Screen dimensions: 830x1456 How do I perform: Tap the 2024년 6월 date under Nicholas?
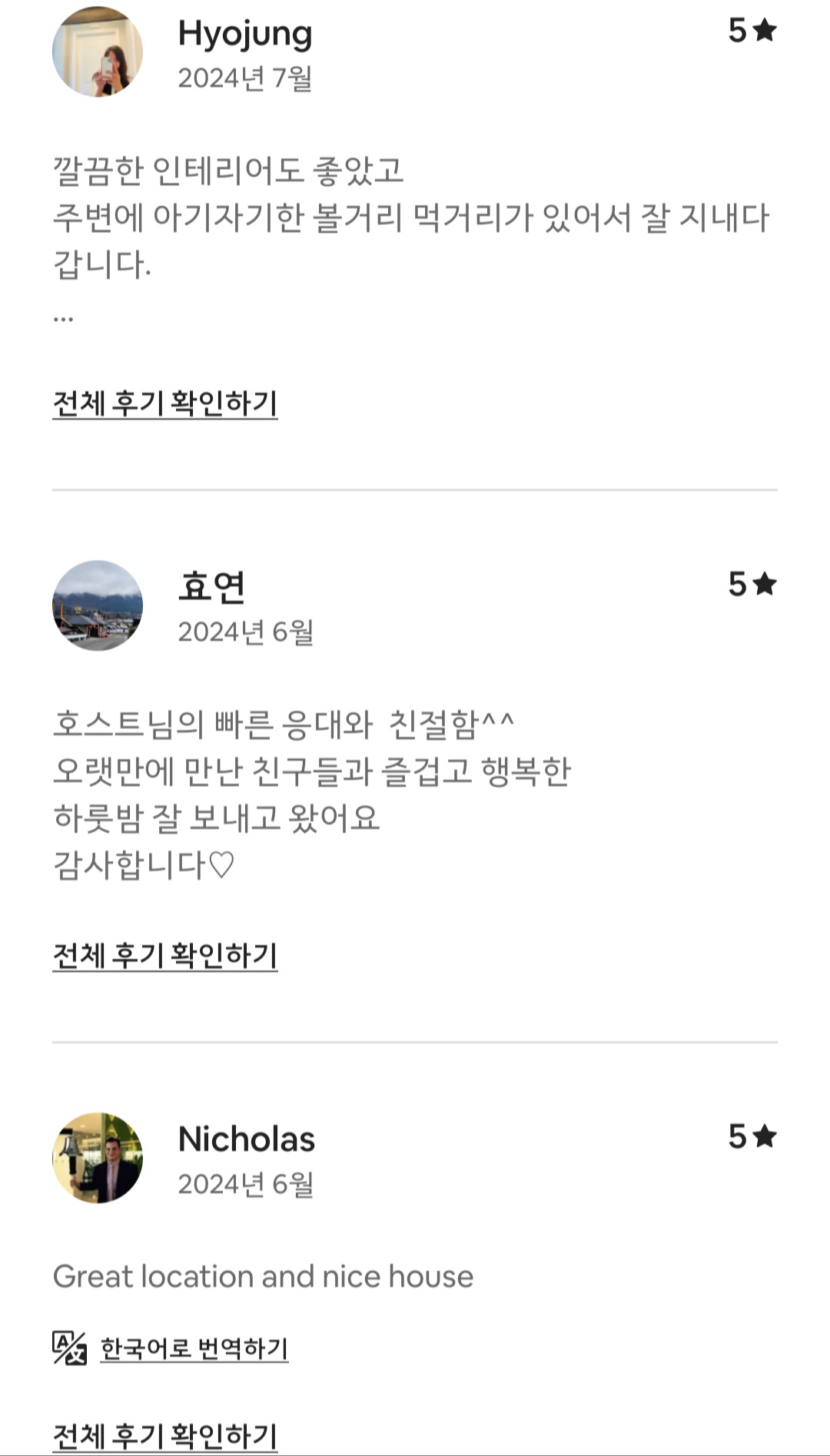coord(246,1184)
